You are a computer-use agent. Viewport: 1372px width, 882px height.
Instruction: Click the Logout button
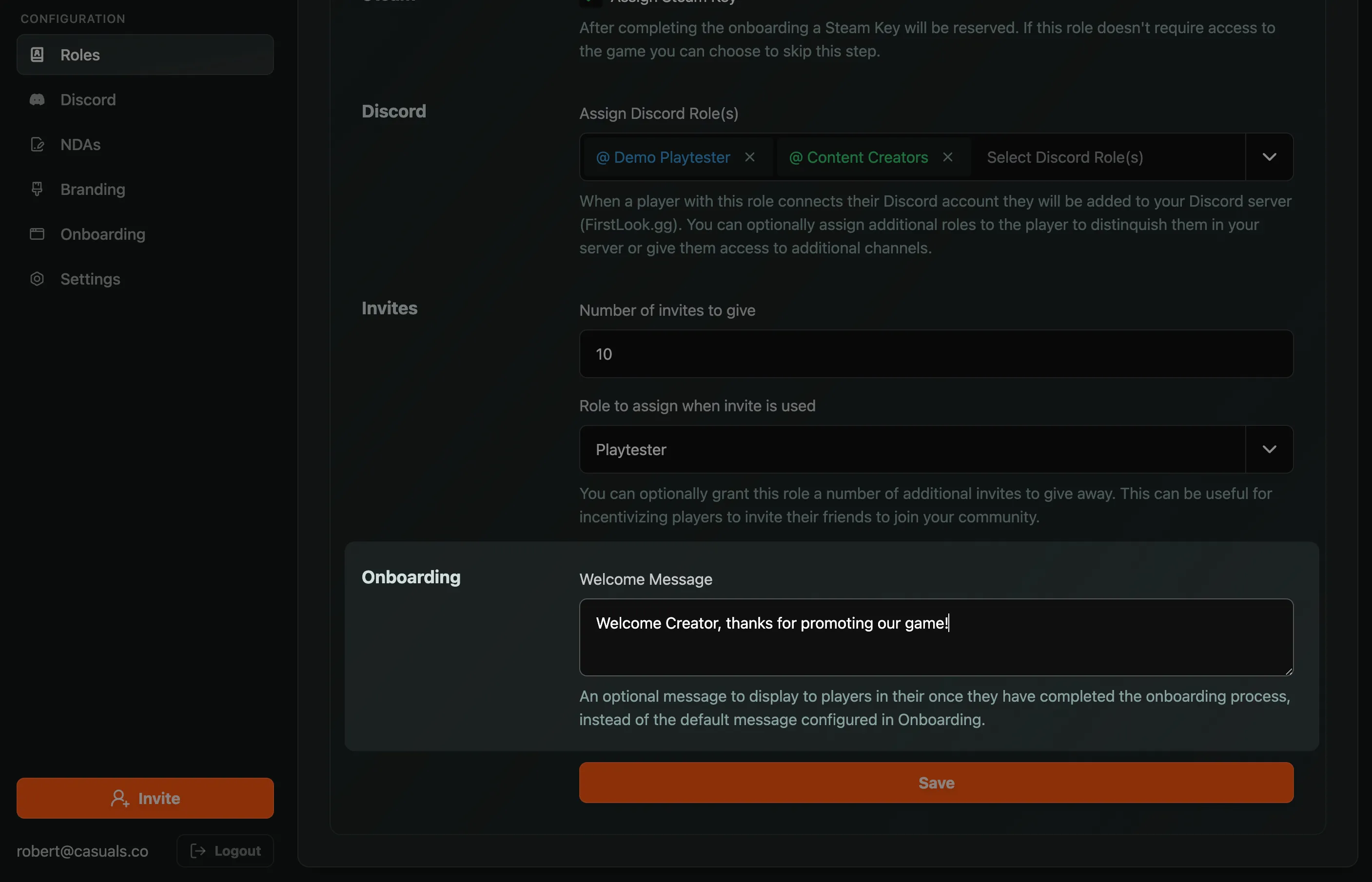coord(225,850)
